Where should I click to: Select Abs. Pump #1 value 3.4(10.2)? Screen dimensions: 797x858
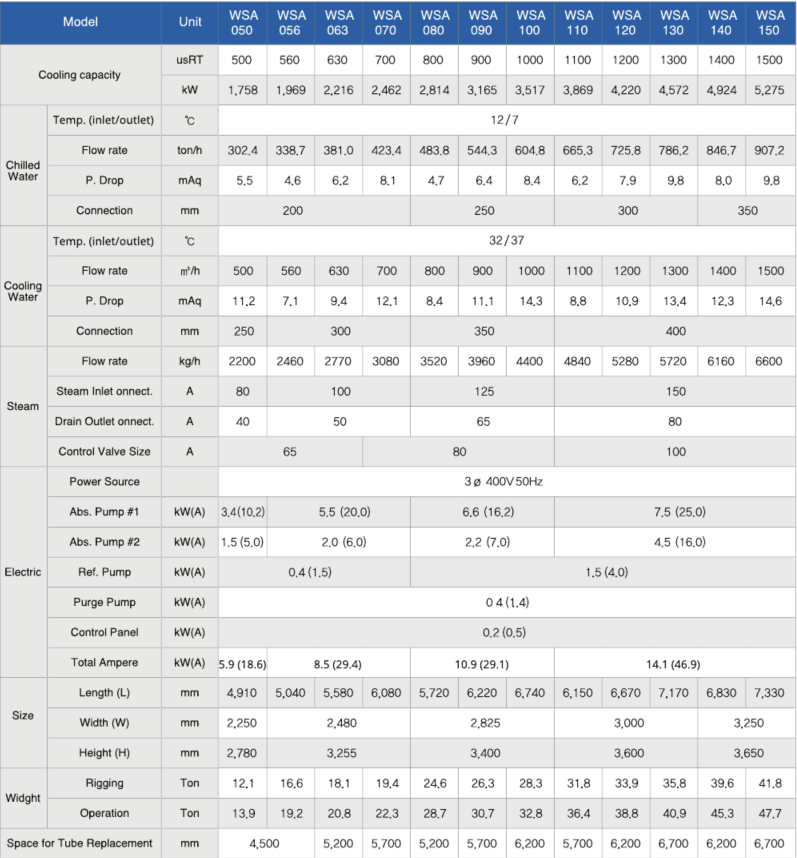point(242,512)
